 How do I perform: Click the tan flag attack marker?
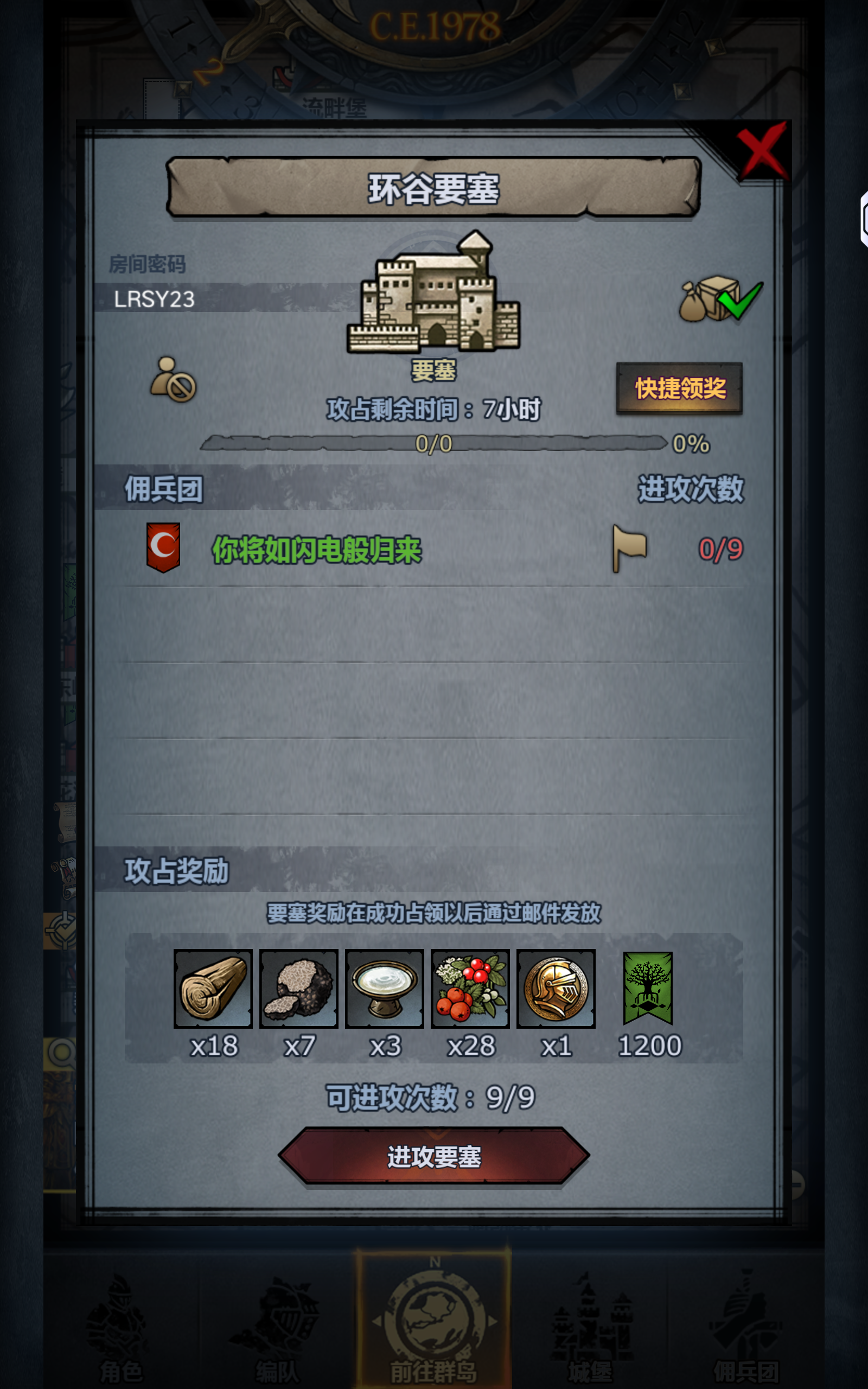(629, 548)
